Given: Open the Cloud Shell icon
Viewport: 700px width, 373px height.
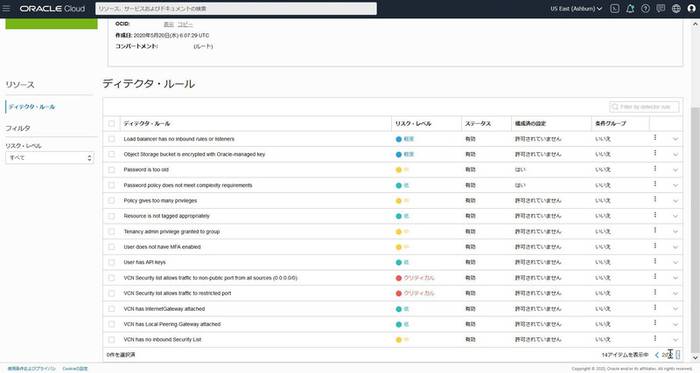Looking at the screenshot, I should 615,8.
